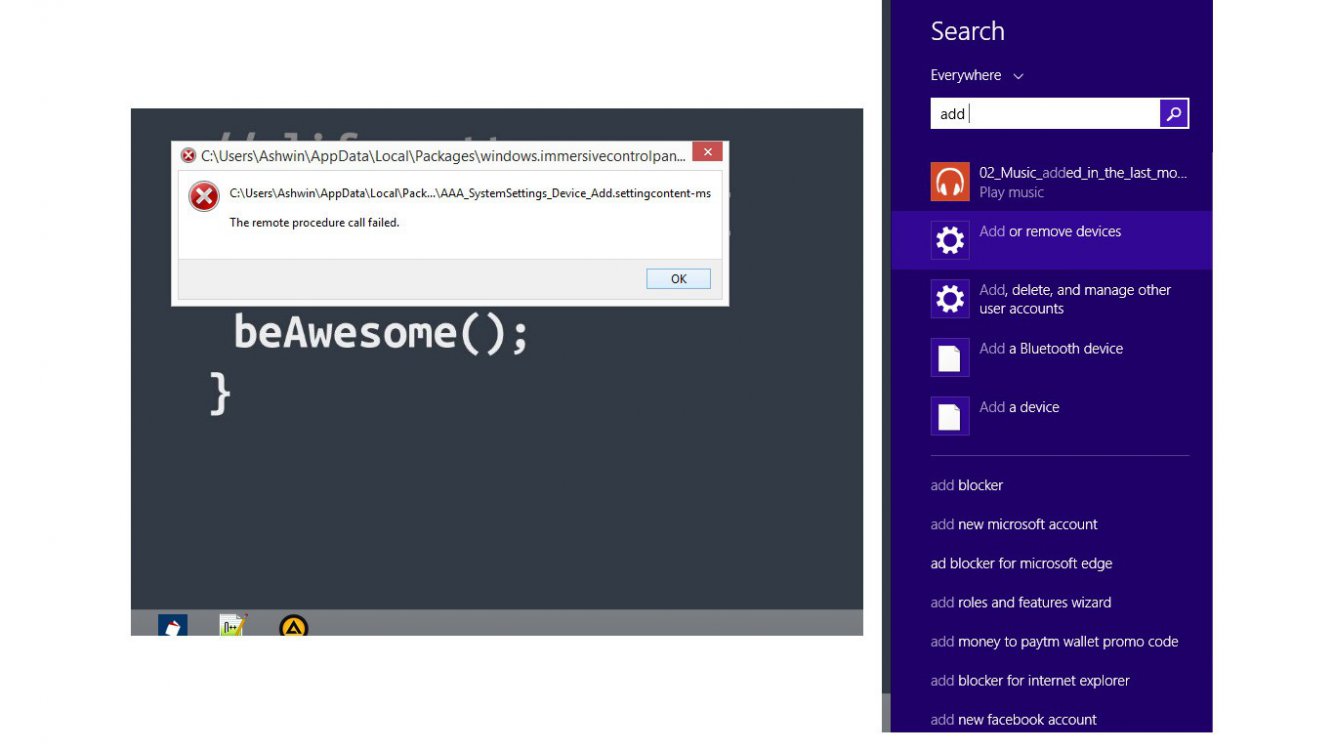The width and height of the screenshot is (1334, 750).
Task: Click OK in the error dialog
Action: click(x=678, y=279)
